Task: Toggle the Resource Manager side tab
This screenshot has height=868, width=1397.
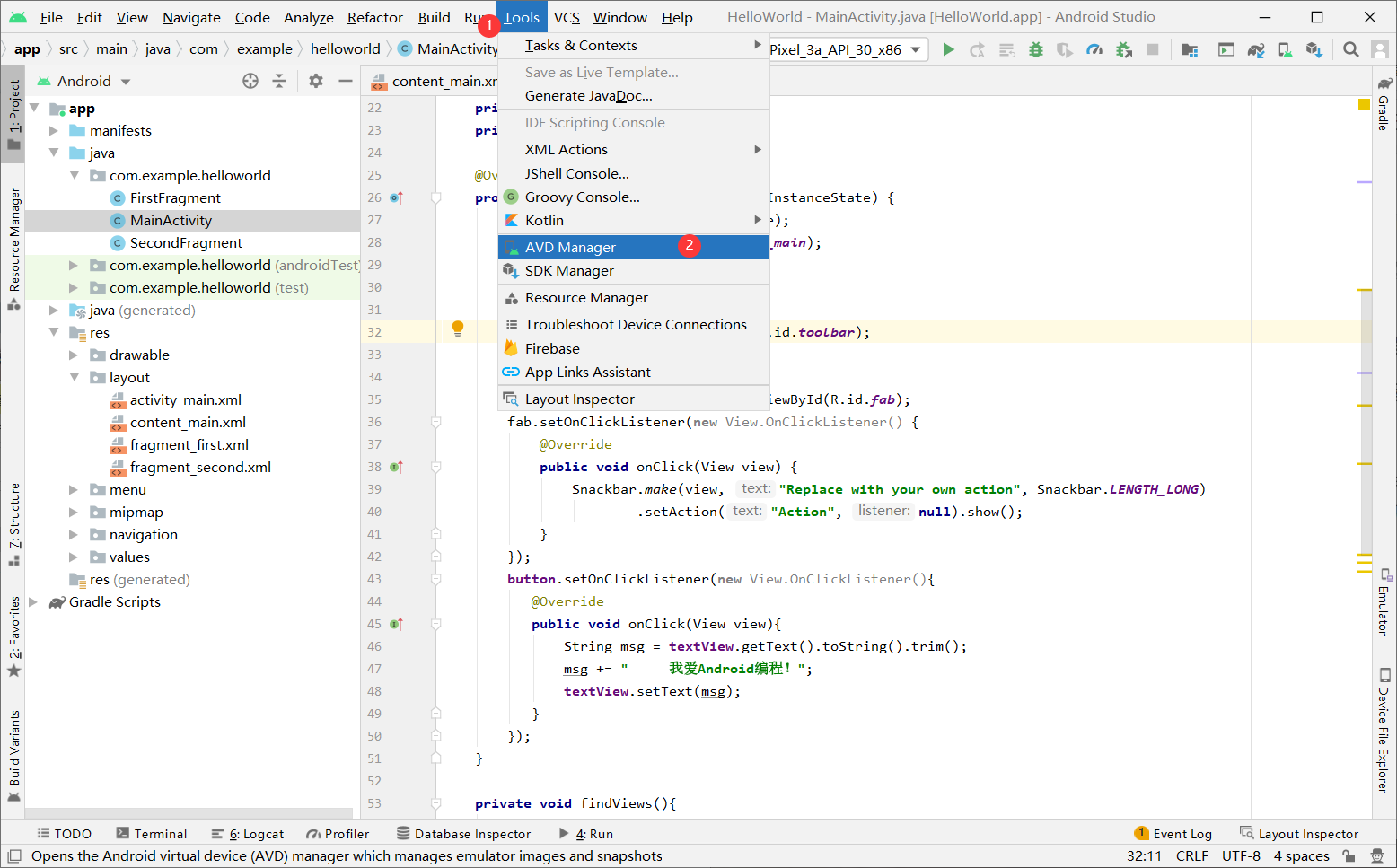Action: (x=13, y=249)
